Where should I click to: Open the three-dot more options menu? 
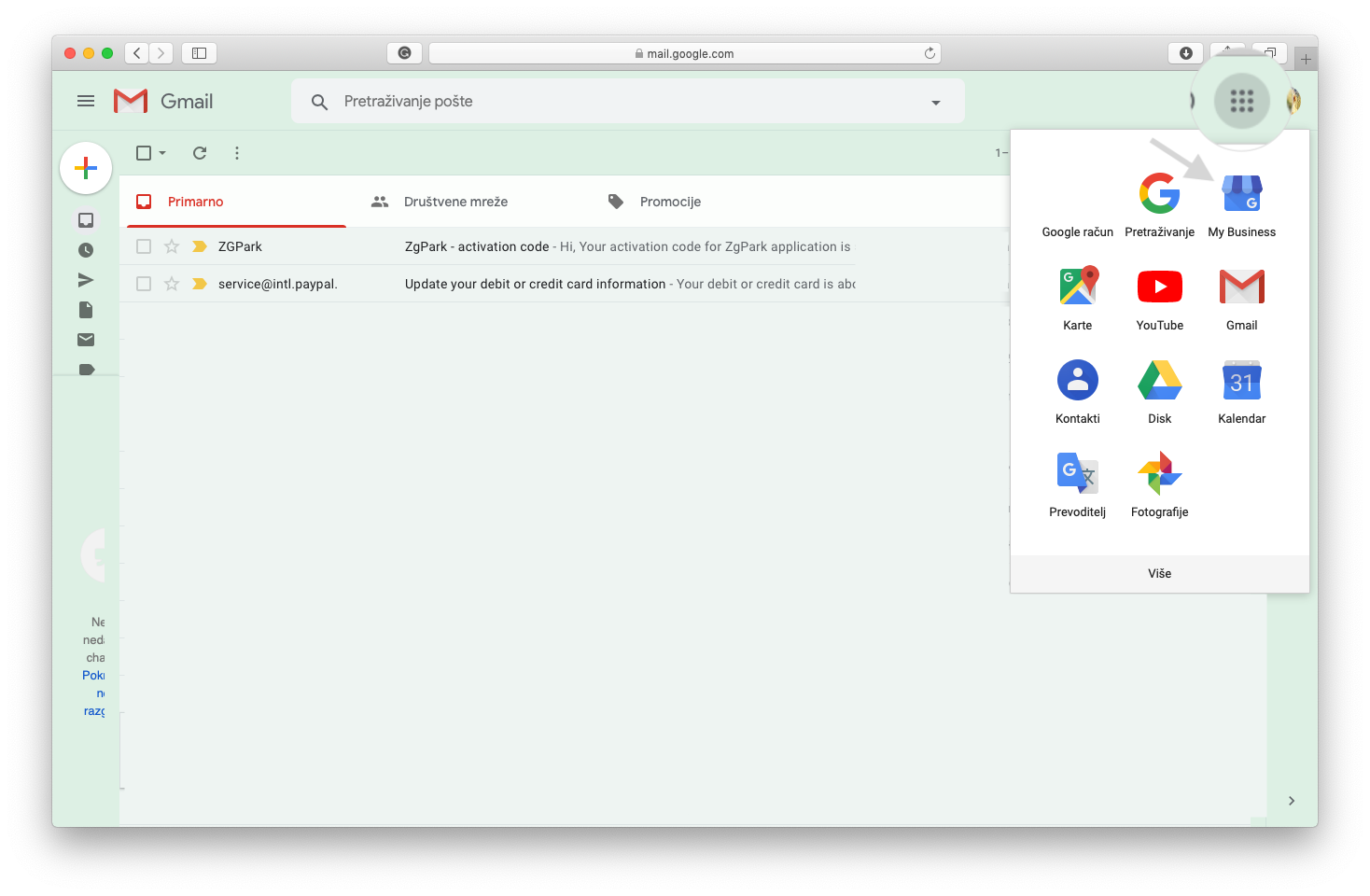click(237, 153)
